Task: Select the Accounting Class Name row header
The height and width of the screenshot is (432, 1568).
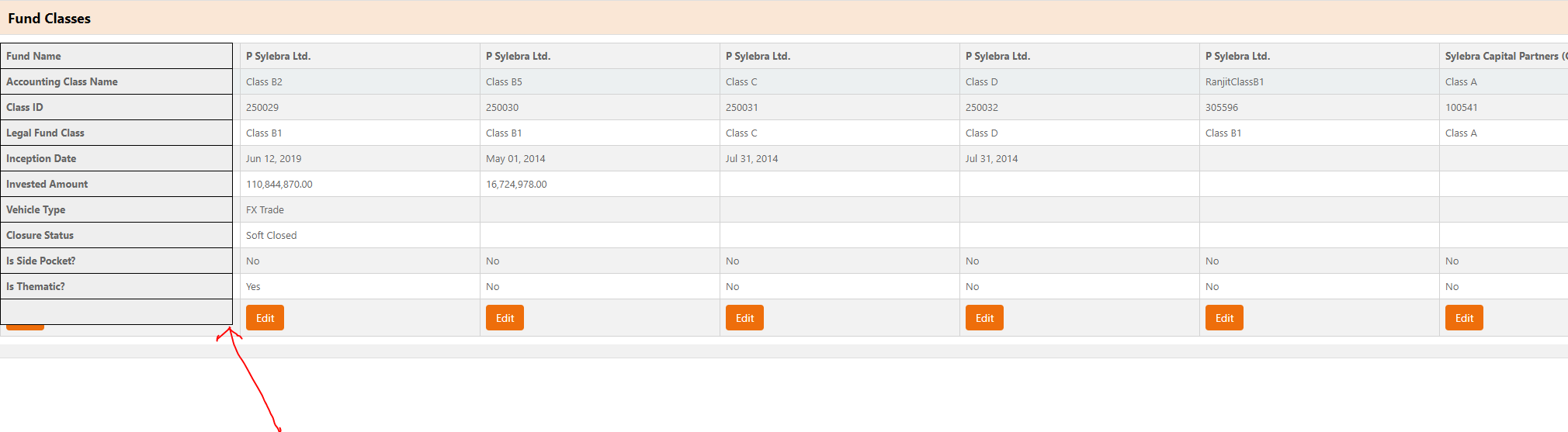Action: tap(116, 81)
